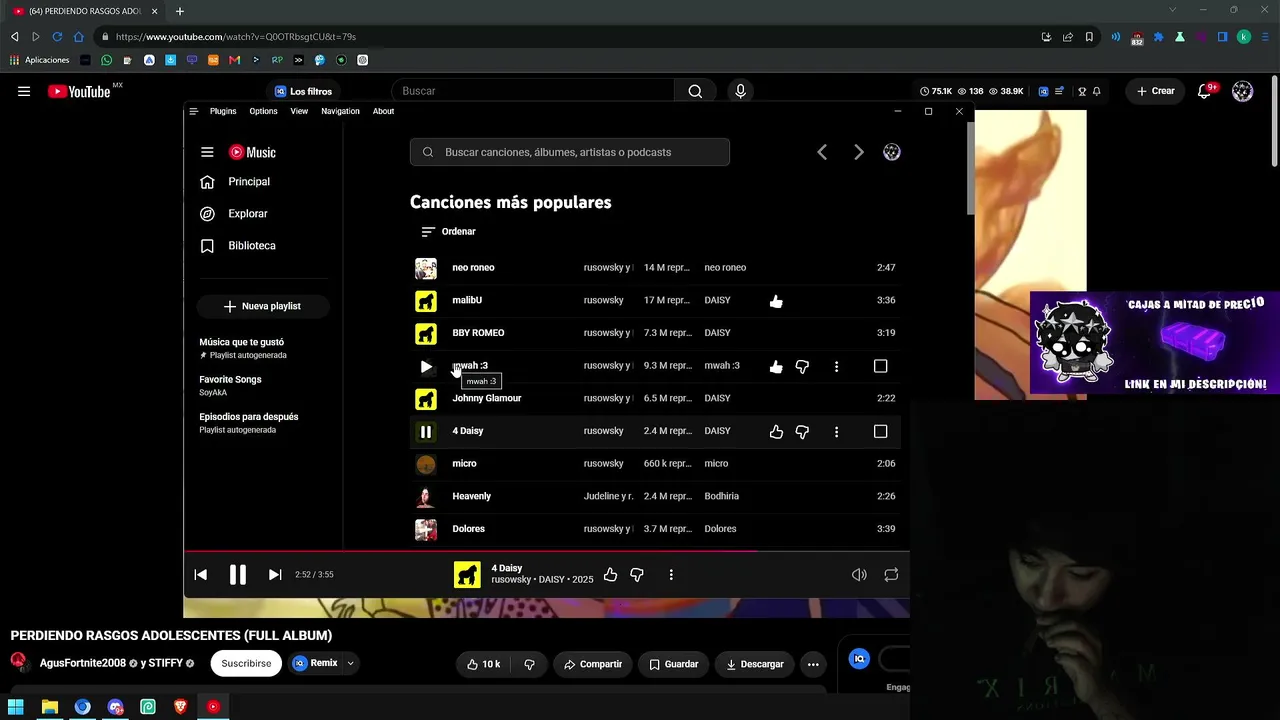Screen dimensions: 1280x720
Task: Subscribe with the Suscribirse button
Action: (246, 663)
